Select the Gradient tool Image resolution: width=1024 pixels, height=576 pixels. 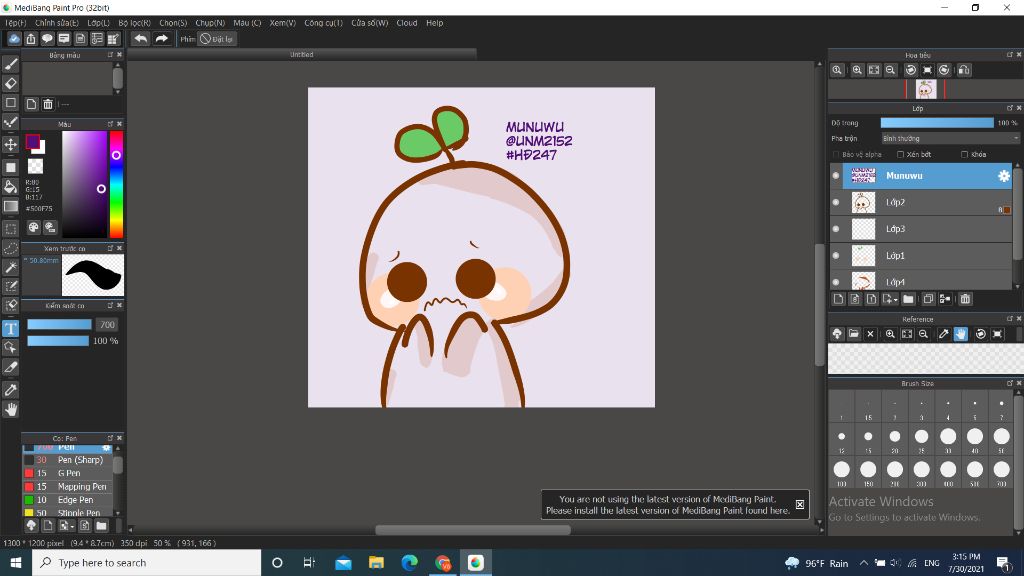point(10,206)
